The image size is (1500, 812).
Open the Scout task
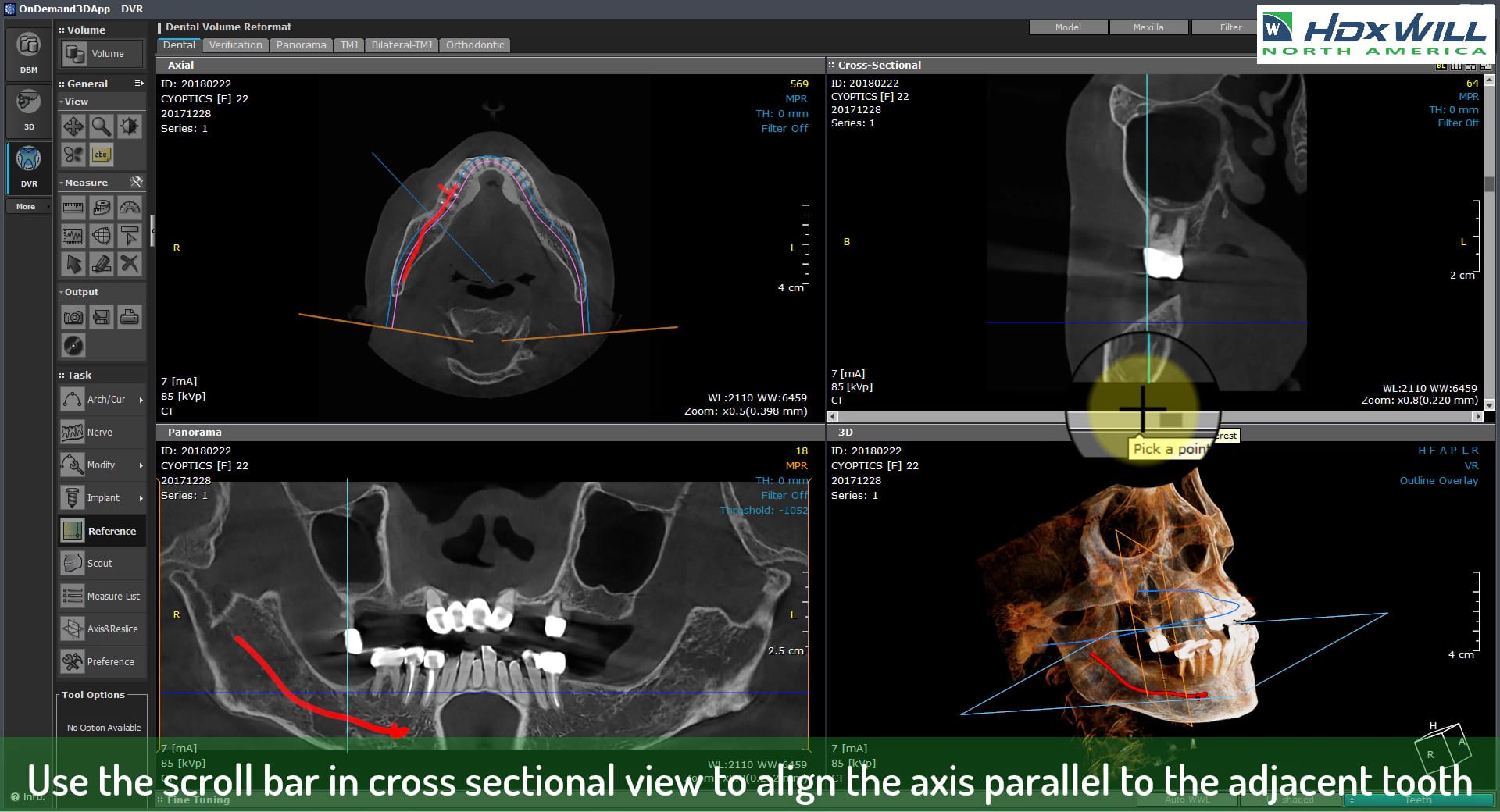(102, 563)
